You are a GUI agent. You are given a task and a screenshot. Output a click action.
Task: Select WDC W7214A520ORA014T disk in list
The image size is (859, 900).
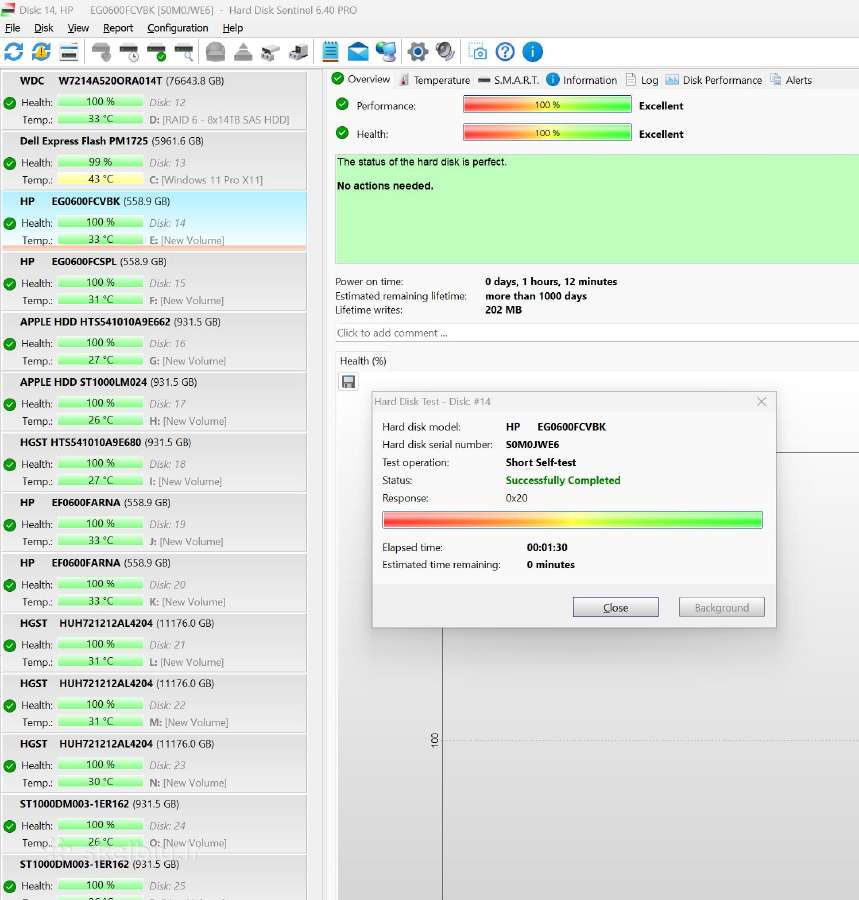click(154, 100)
